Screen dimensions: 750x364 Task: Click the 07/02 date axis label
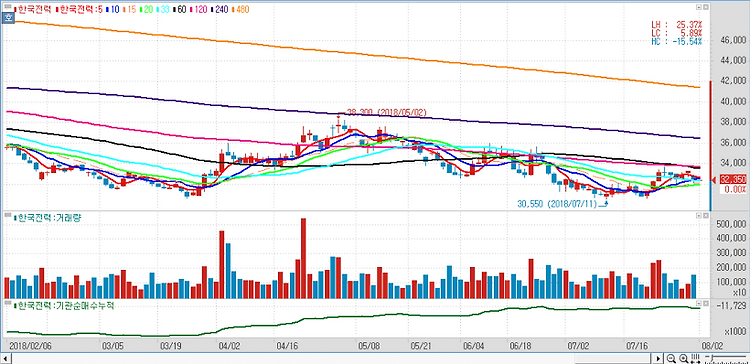pos(578,345)
